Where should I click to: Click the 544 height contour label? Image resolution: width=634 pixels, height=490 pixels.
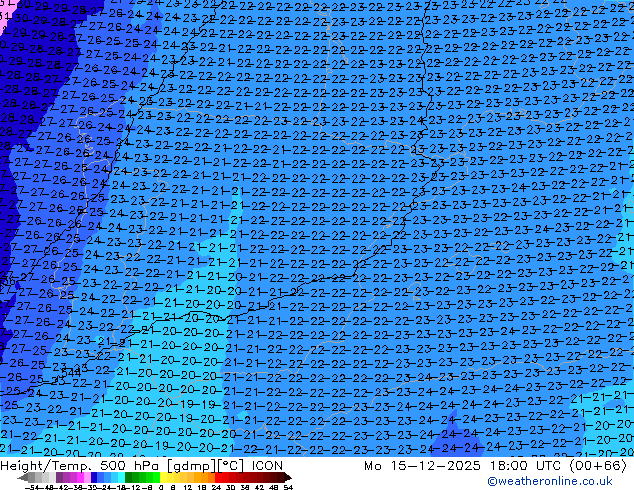pos(71,372)
